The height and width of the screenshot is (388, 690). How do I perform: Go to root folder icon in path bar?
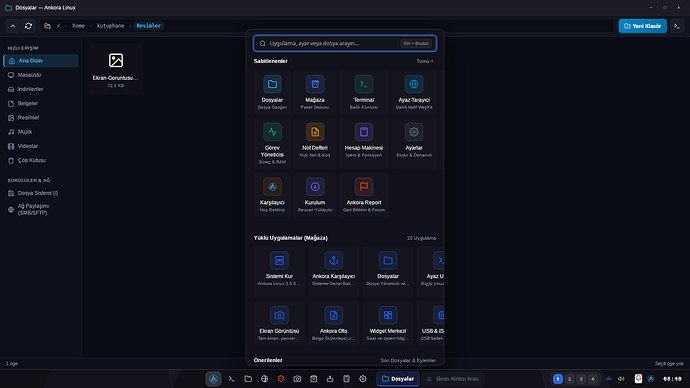click(x=48, y=26)
